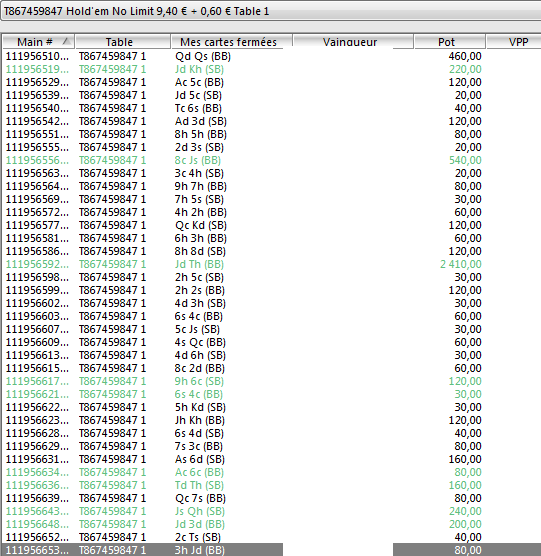541x556 pixels.
Task: Select highlighted hand 3h Jd (BB)
Action: [271, 550]
